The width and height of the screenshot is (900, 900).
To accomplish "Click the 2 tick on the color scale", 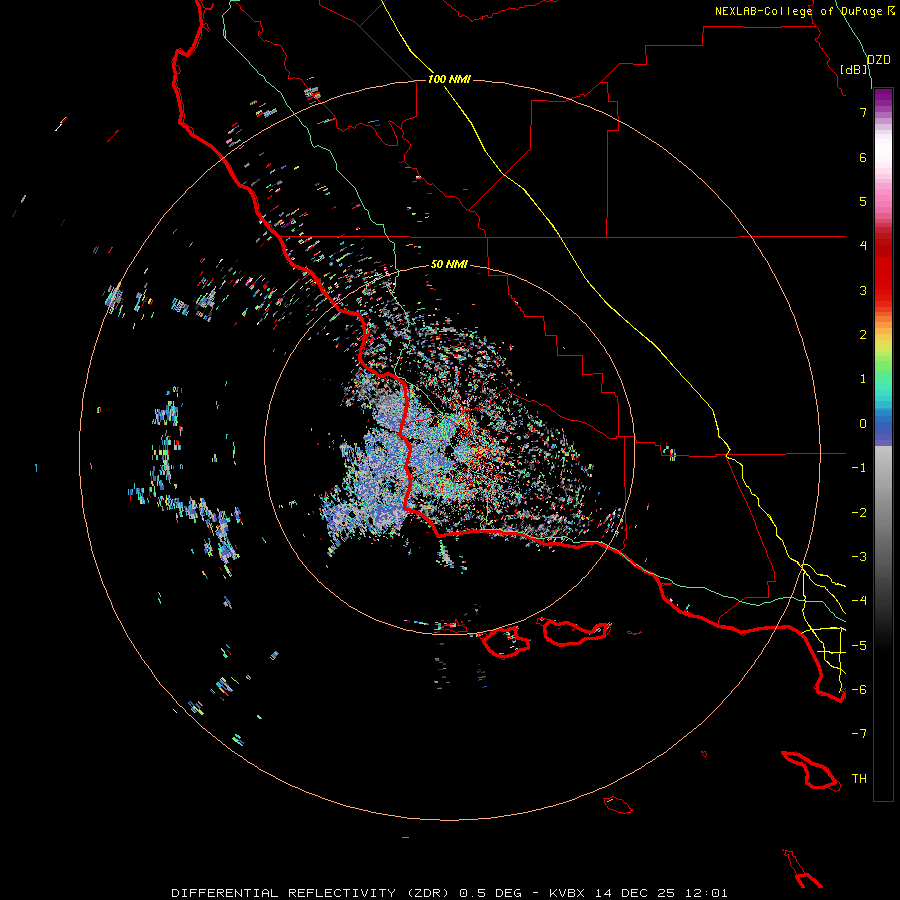I will coord(863,335).
